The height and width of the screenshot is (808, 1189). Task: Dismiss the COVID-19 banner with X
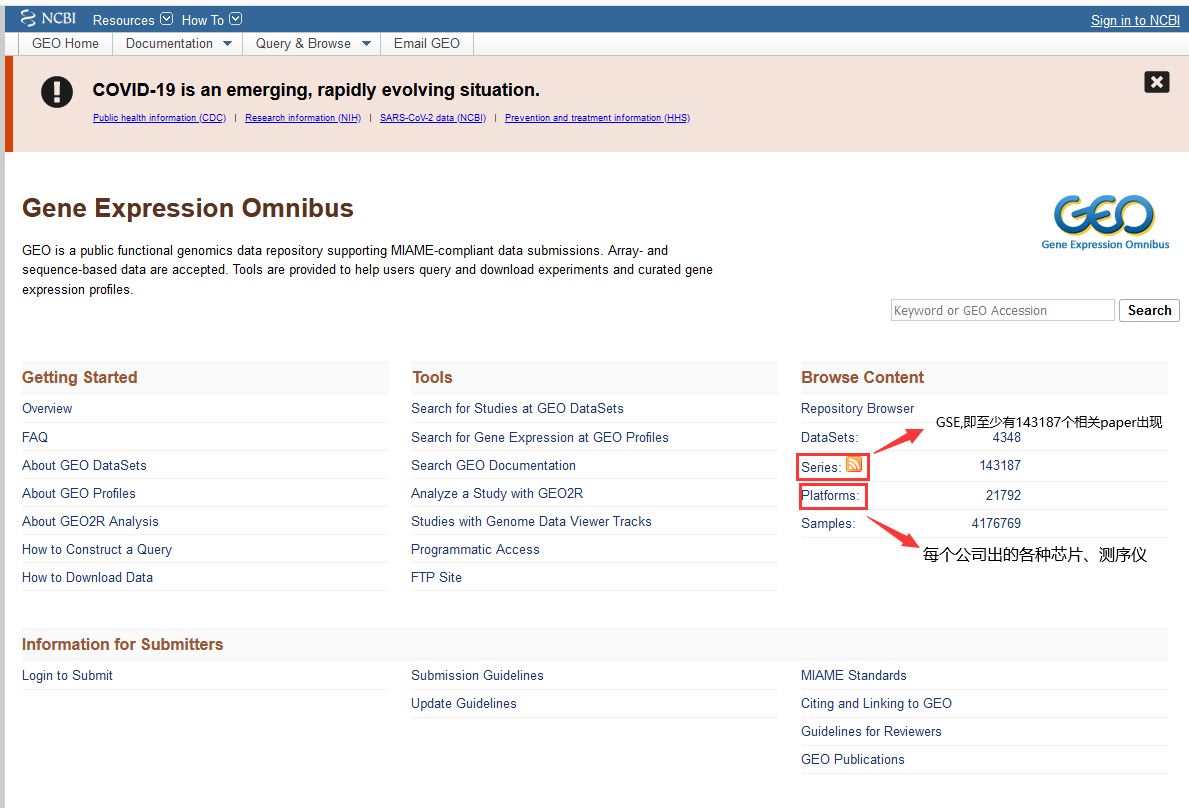[1156, 82]
